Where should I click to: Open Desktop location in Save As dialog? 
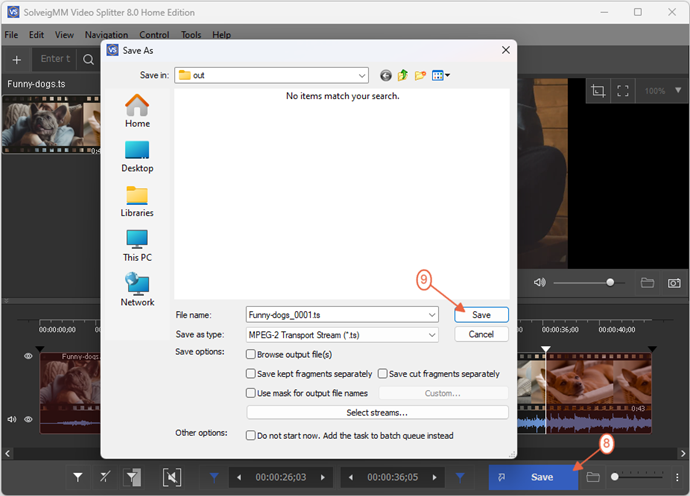(x=137, y=157)
